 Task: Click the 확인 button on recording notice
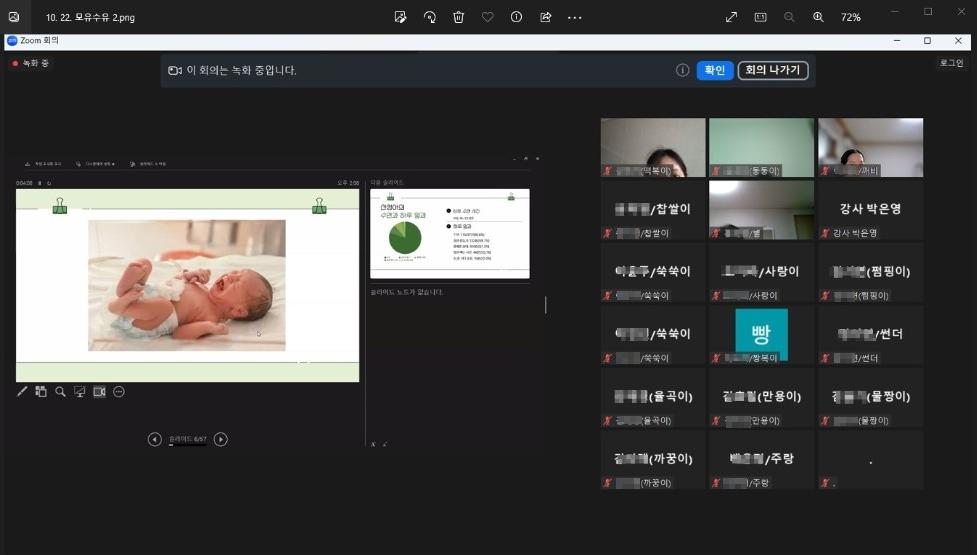click(715, 70)
